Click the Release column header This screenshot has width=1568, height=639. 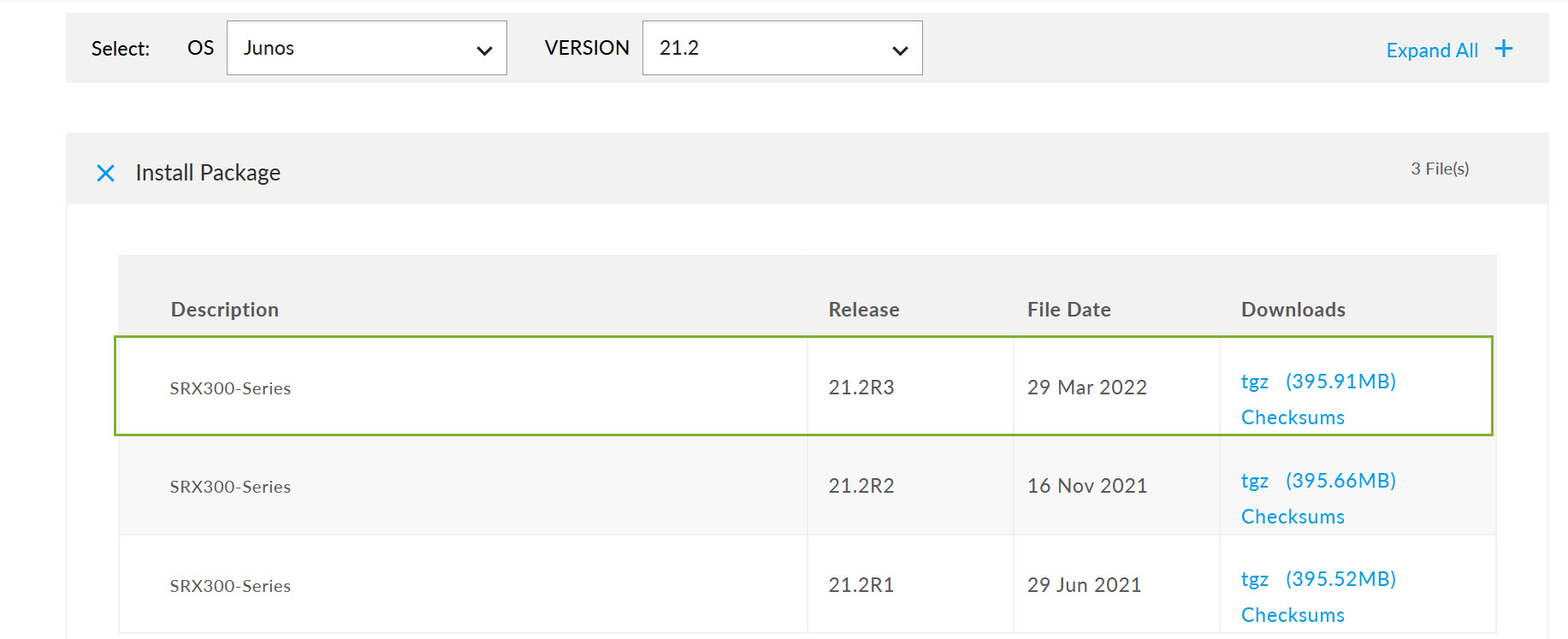(863, 310)
